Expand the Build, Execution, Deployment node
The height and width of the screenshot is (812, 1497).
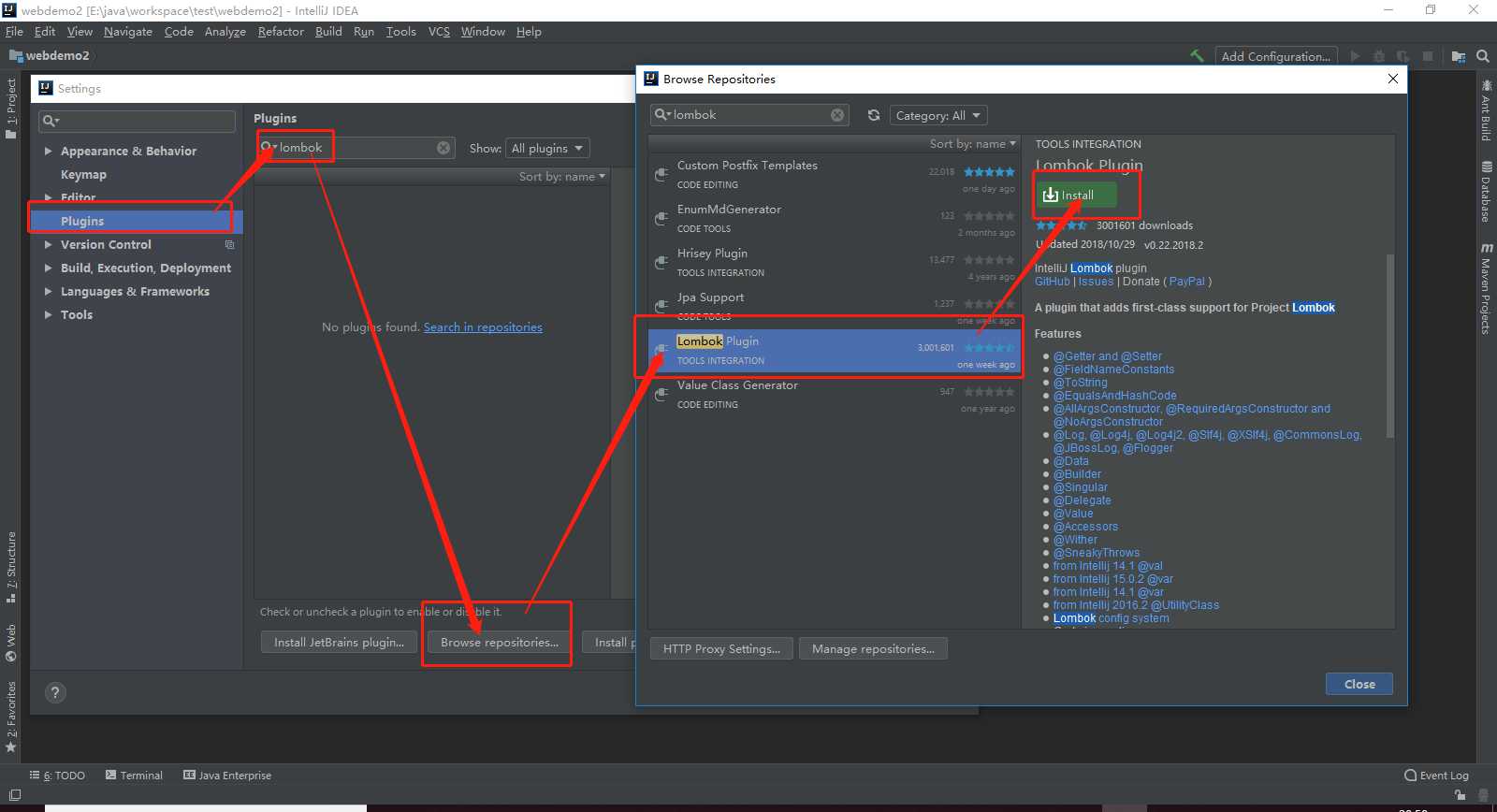tap(49, 268)
